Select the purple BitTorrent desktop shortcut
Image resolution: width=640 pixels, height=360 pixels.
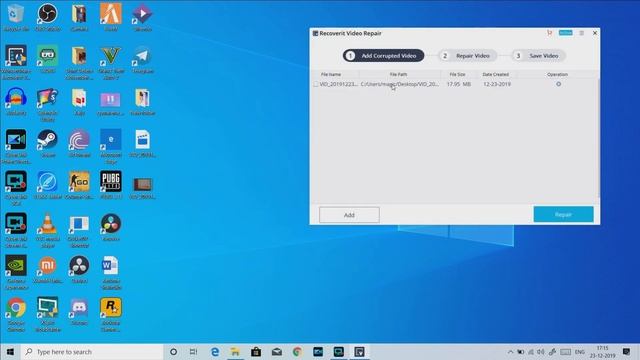point(79,144)
